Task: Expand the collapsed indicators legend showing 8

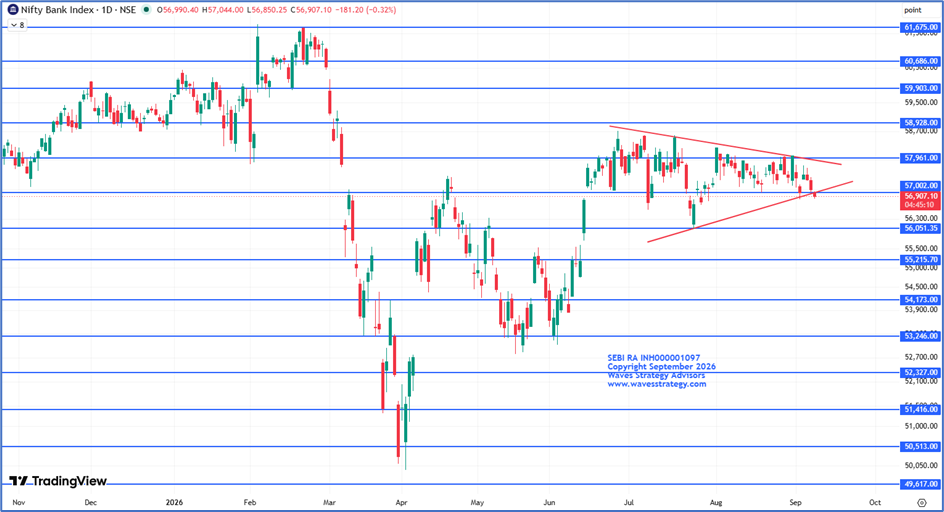Action: coord(17,25)
